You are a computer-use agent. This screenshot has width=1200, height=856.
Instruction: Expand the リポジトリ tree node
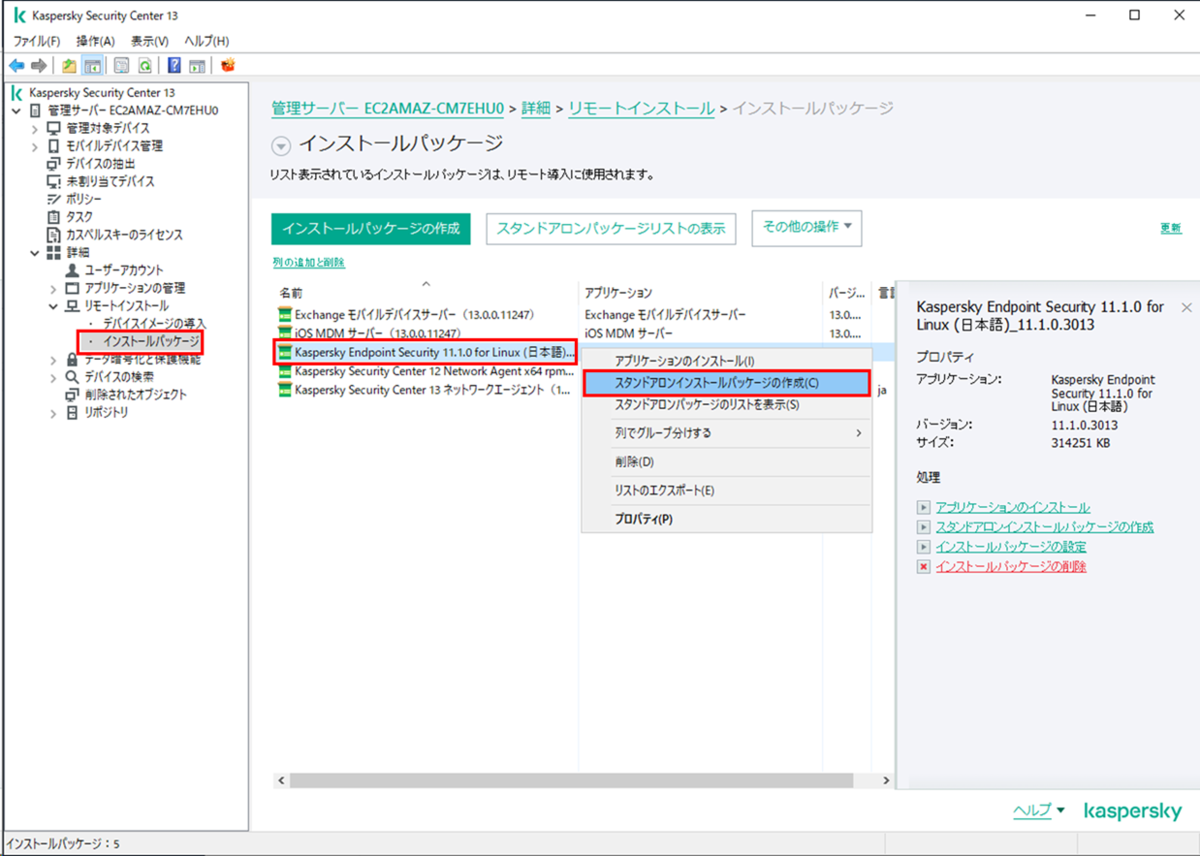pos(53,412)
